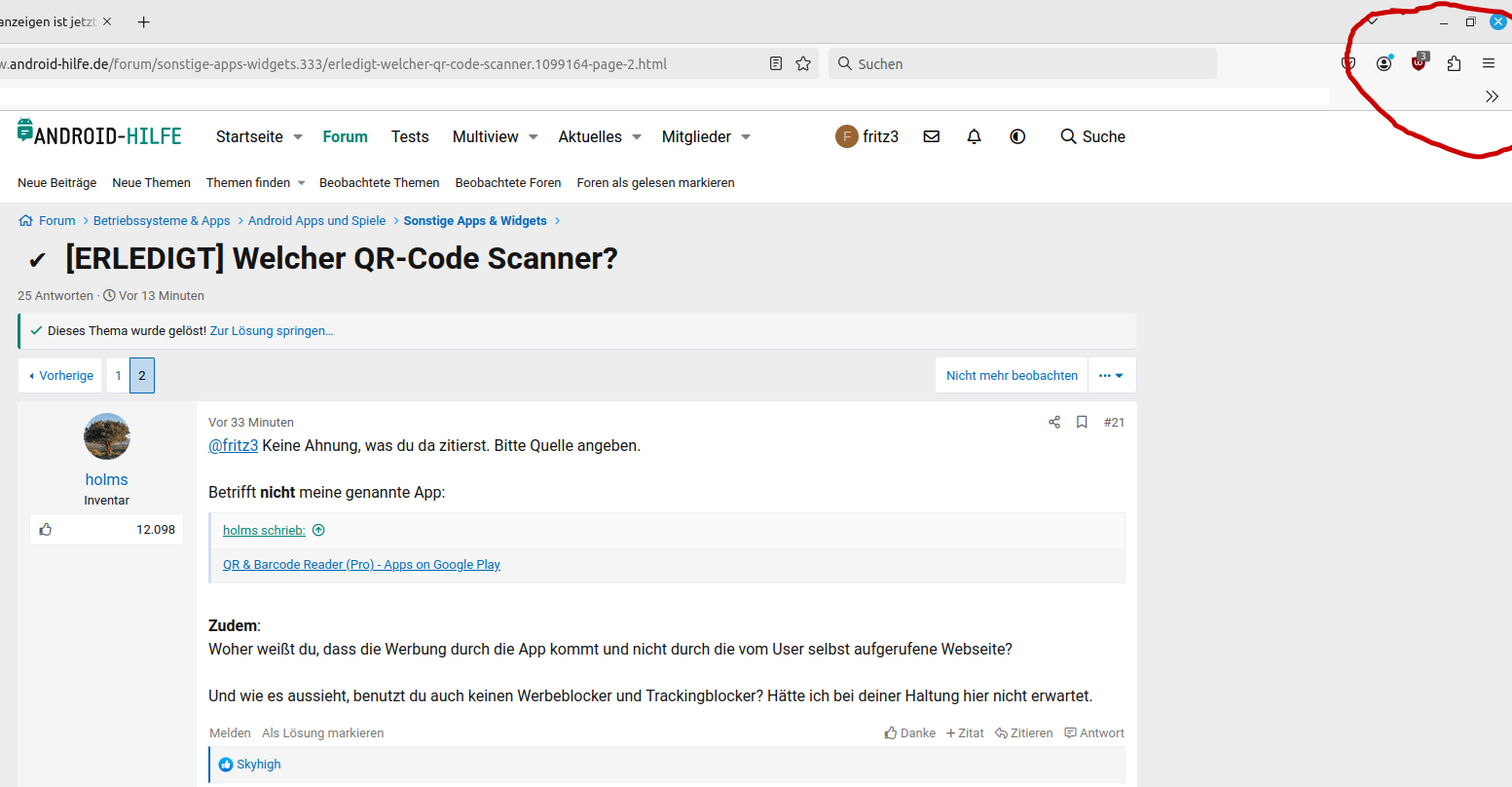Toggle reader view icon in address bar
Viewport: 1512px width, 787px height.
pos(776,63)
